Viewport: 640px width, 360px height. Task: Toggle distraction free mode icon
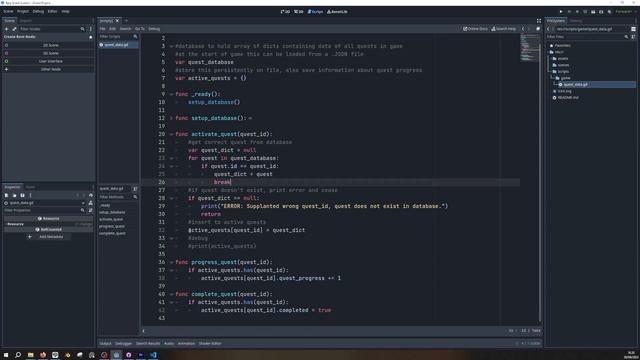click(539, 20)
